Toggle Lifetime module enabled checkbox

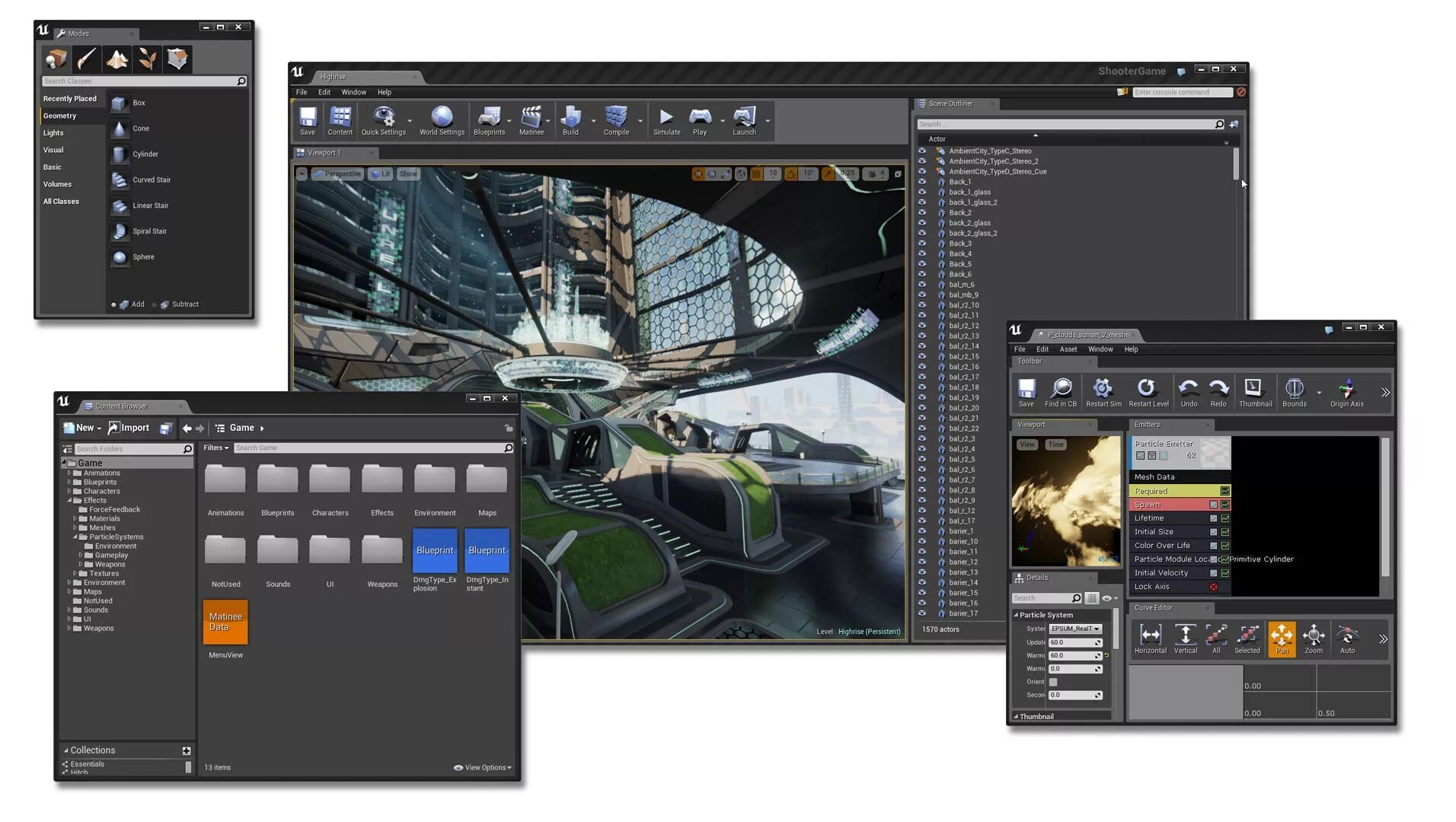coord(1213,518)
